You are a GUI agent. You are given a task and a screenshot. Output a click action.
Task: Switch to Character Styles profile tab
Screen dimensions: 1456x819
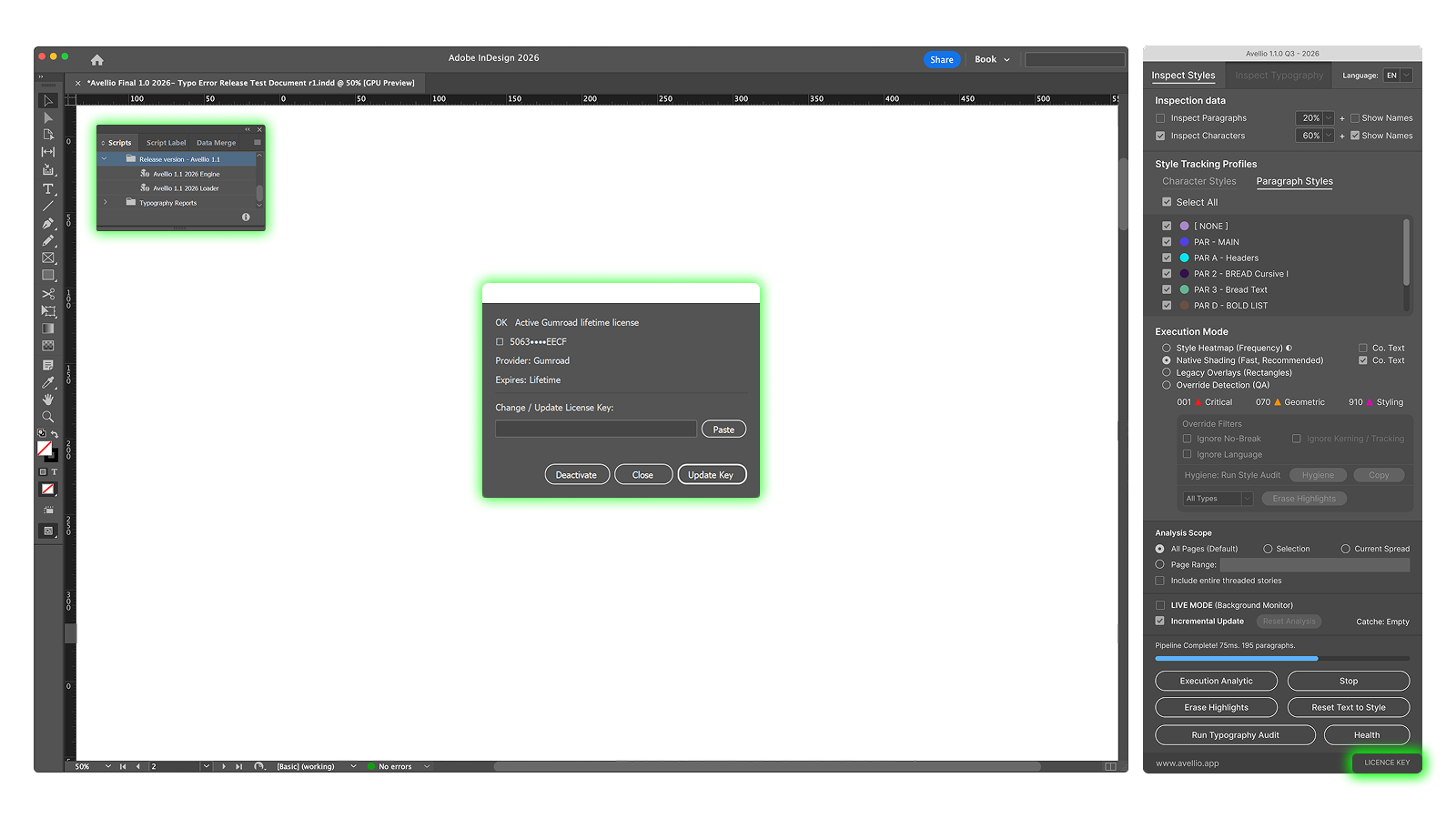pyautogui.click(x=1198, y=182)
